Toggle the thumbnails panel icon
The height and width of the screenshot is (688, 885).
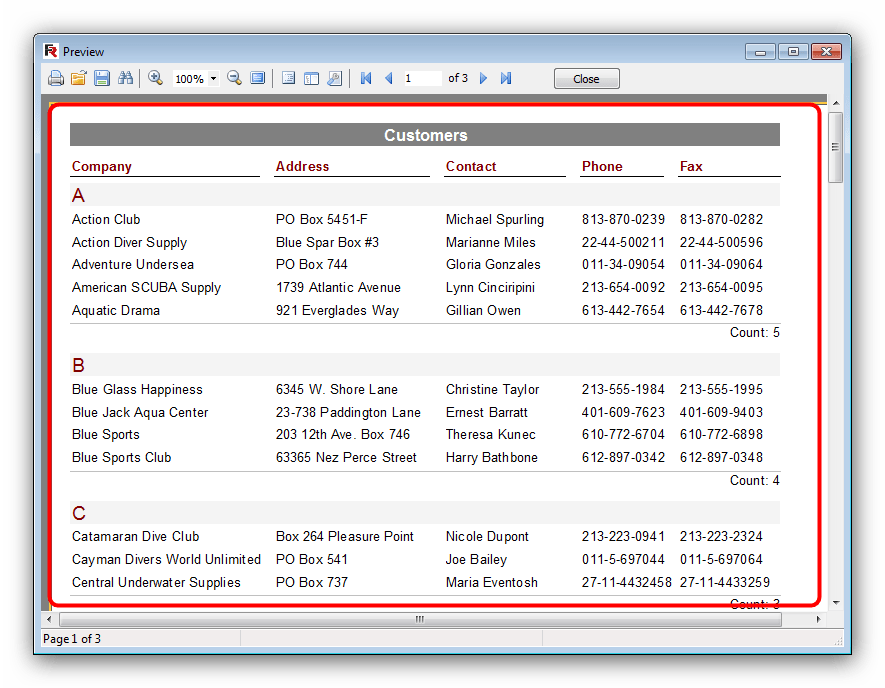pyautogui.click(x=311, y=78)
